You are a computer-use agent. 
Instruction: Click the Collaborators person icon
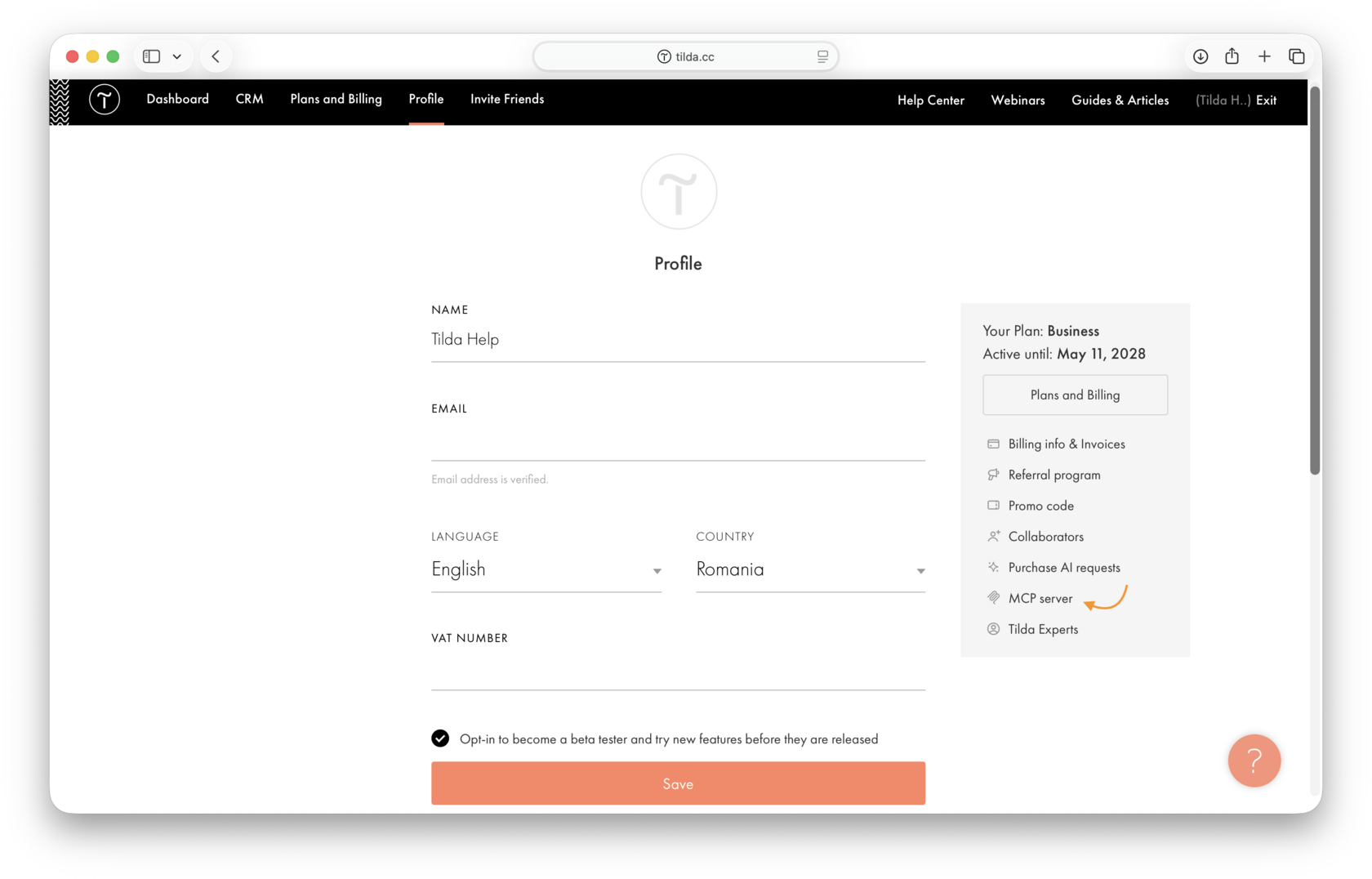(993, 537)
